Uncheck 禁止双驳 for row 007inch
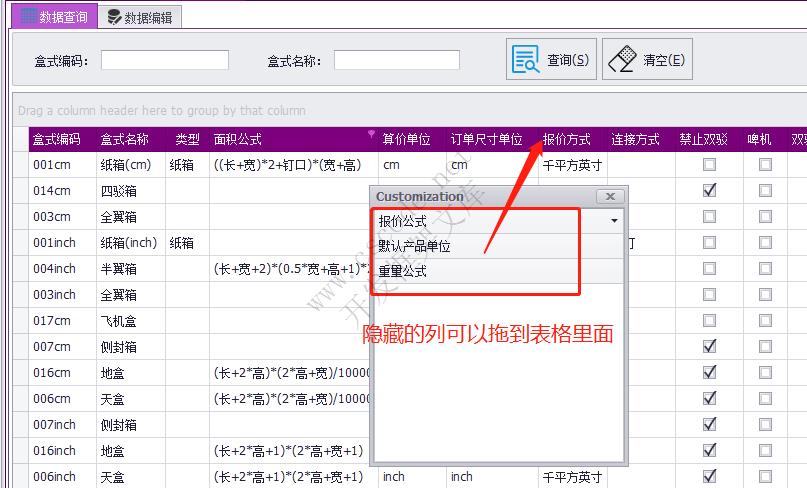Image resolution: width=807 pixels, height=488 pixels. [x=709, y=425]
